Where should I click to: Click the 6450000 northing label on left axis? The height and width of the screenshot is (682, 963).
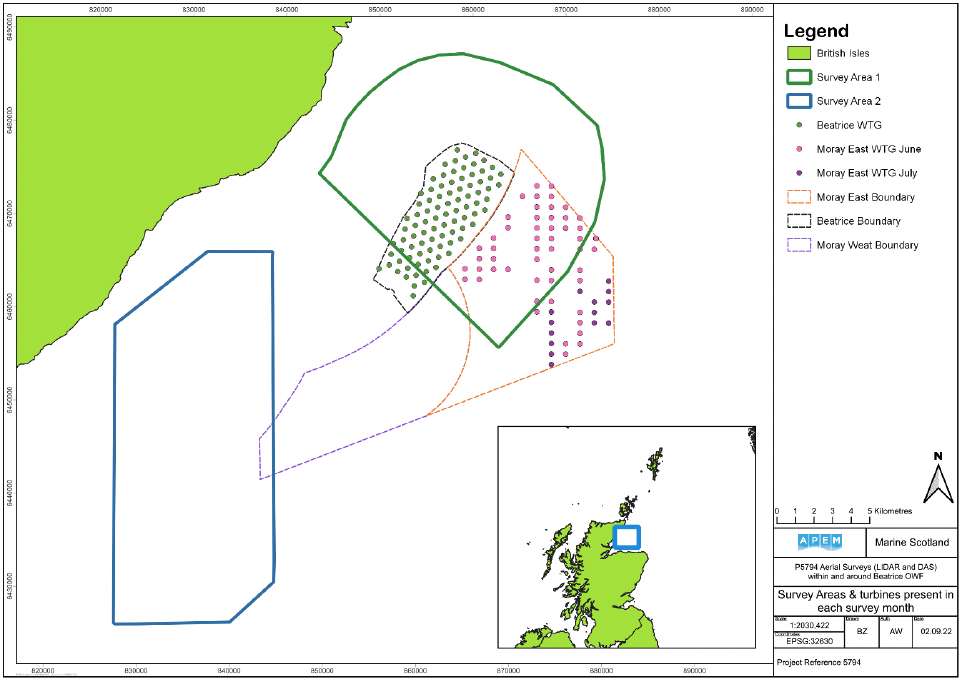[9, 399]
